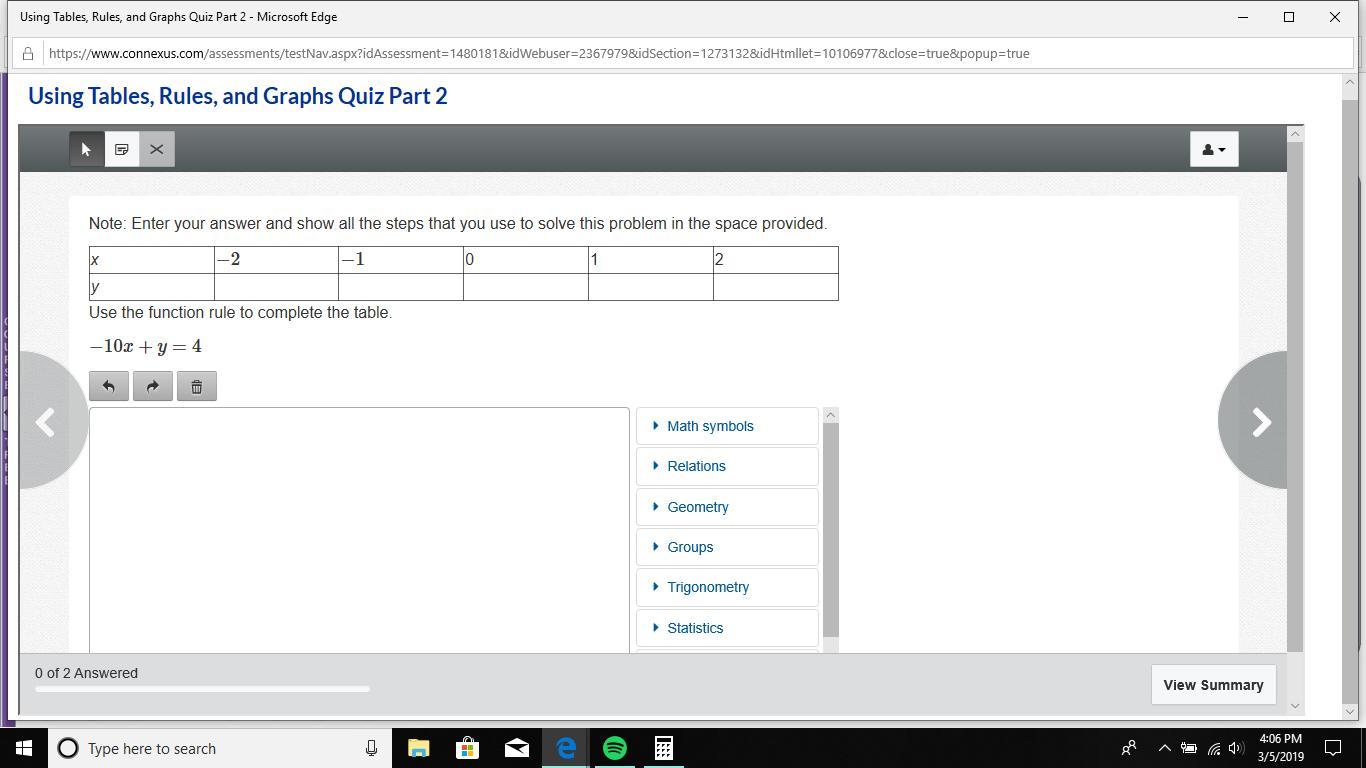Screen dimensions: 1366x768
Task: Open Spotify from the taskbar
Action: pos(614,748)
